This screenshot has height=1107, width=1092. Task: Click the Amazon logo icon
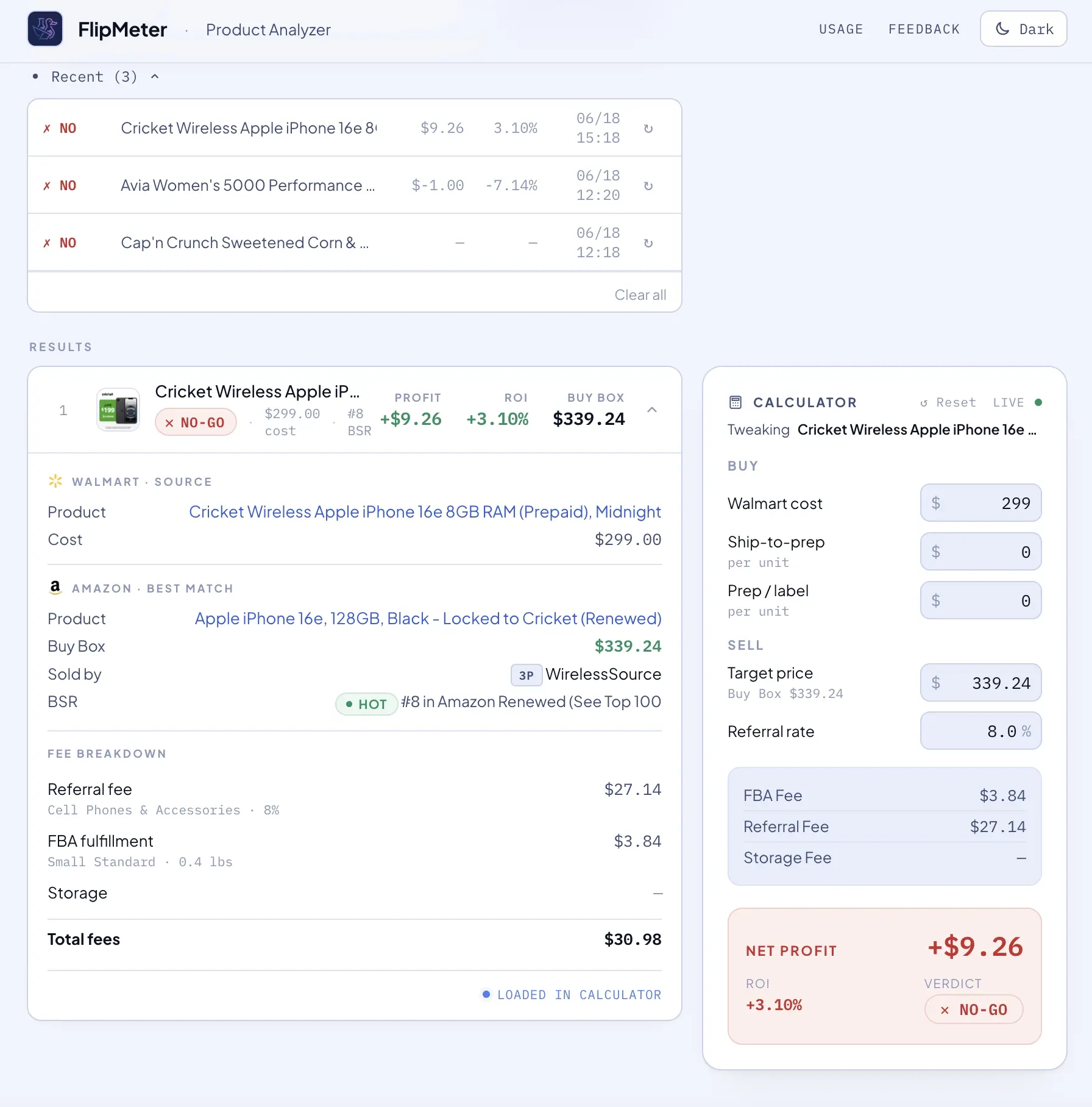(x=55, y=587)
